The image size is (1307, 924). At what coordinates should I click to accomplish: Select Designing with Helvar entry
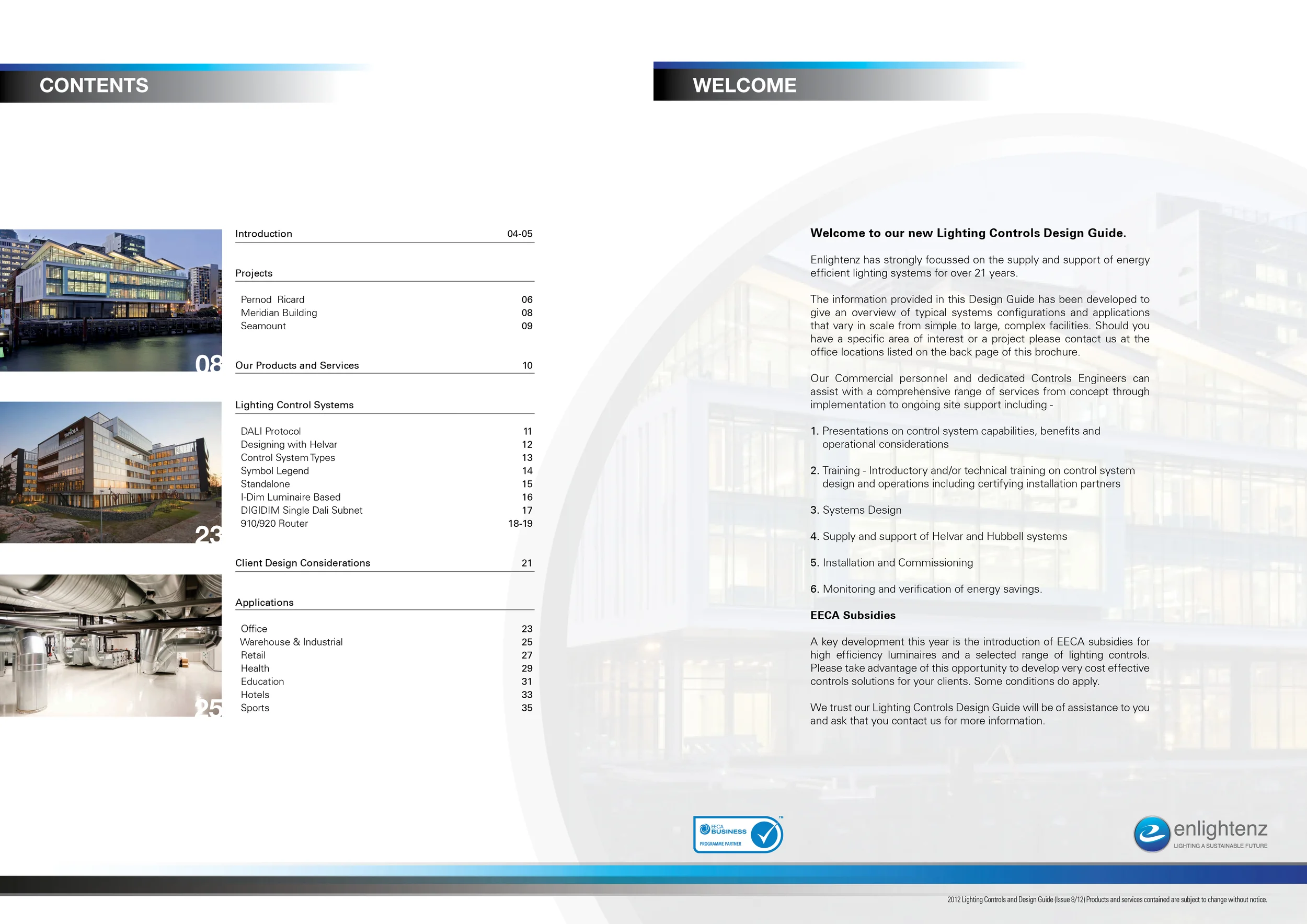pyautogui.click(x=289, y=444)
